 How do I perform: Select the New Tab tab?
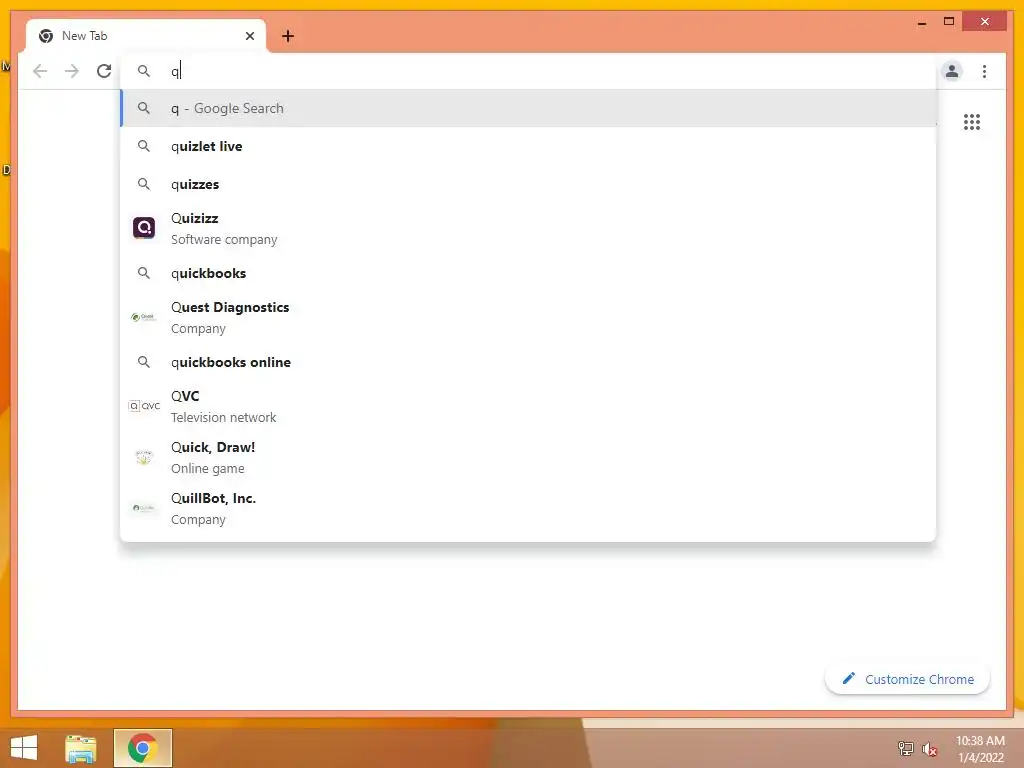coord(146,36)
